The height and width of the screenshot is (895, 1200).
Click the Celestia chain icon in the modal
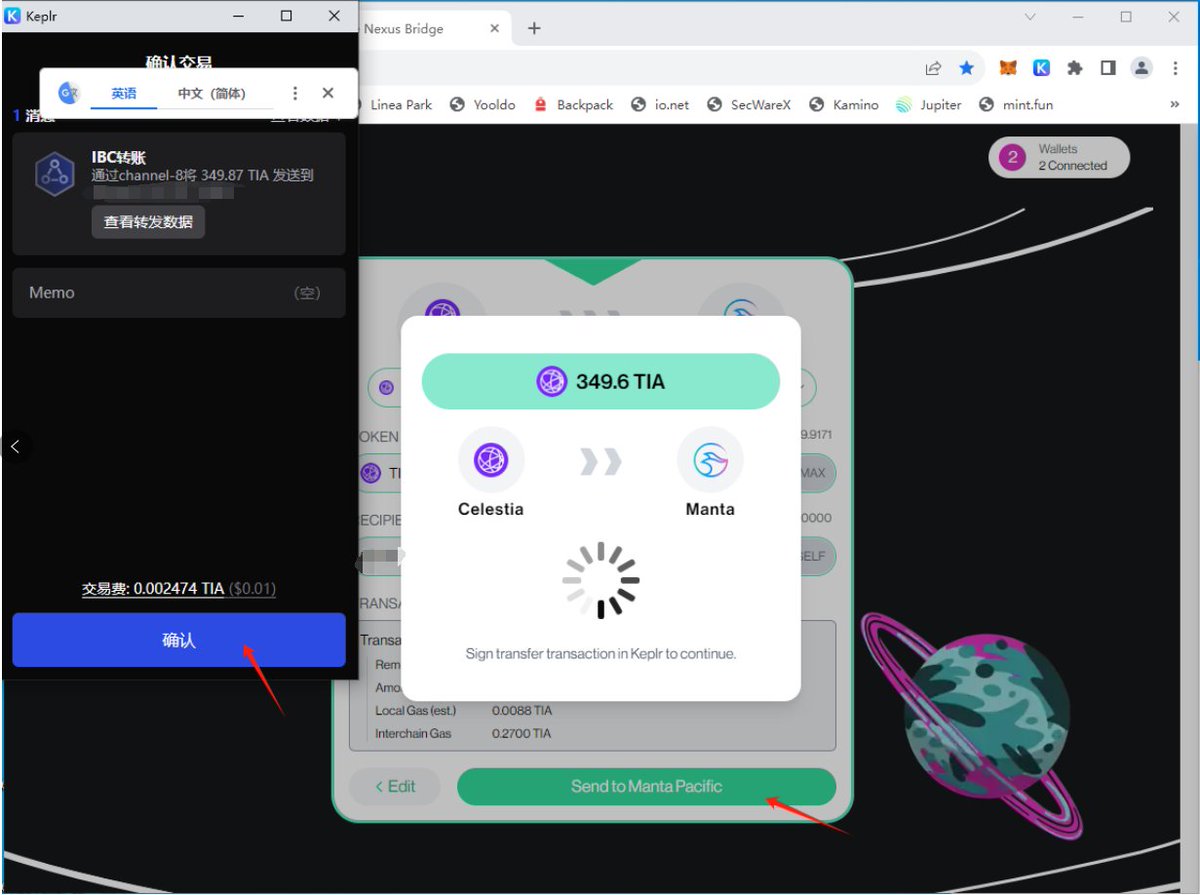[x=491, y=460]
